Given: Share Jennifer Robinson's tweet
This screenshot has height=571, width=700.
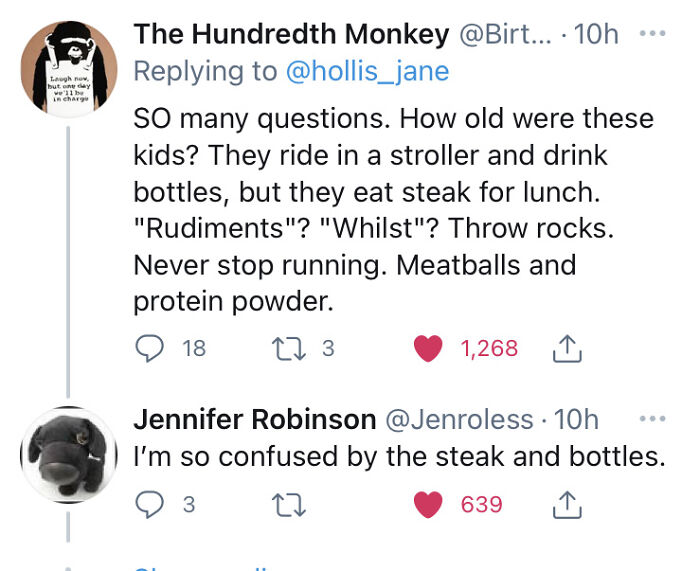Looking at the screenshot, I should (x=566, y=504).
